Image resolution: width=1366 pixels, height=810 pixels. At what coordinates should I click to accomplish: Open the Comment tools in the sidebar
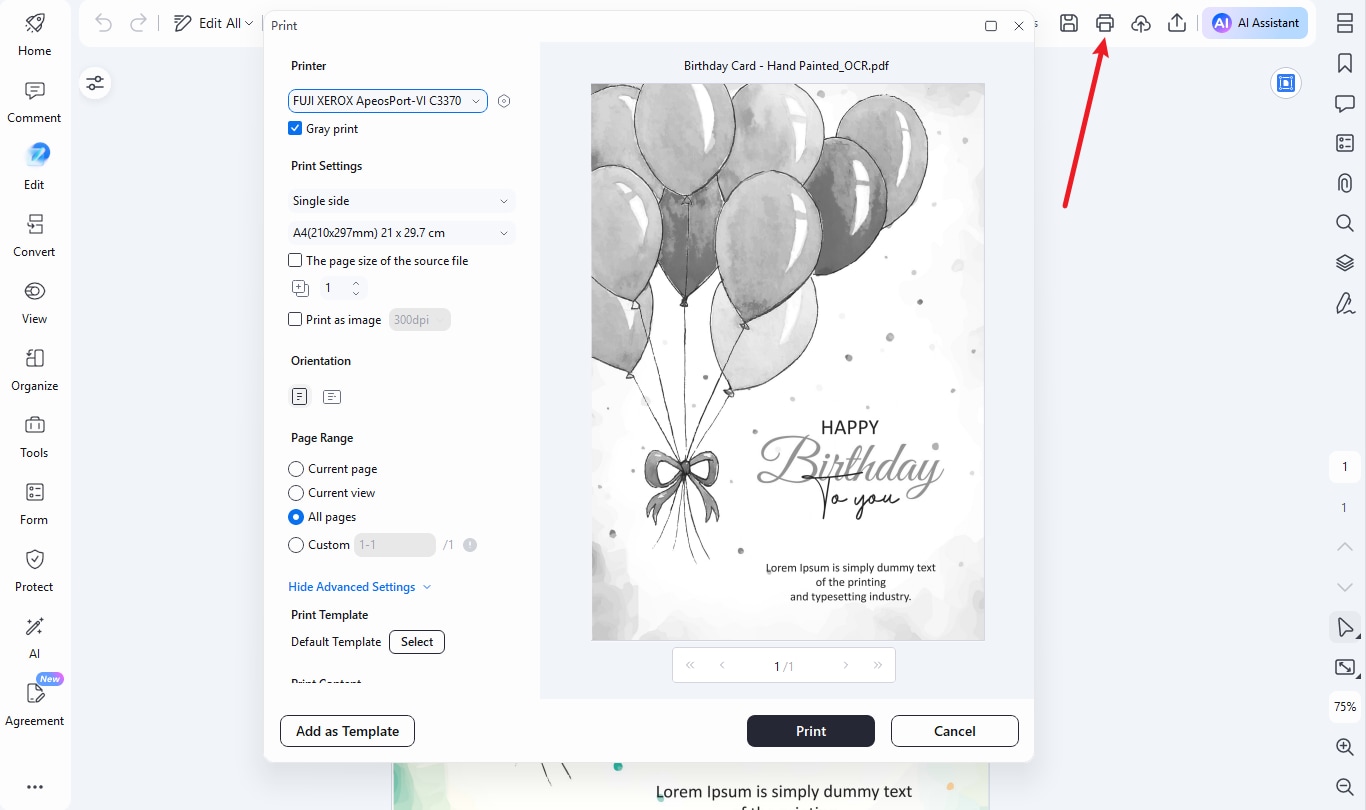point(34,102)
